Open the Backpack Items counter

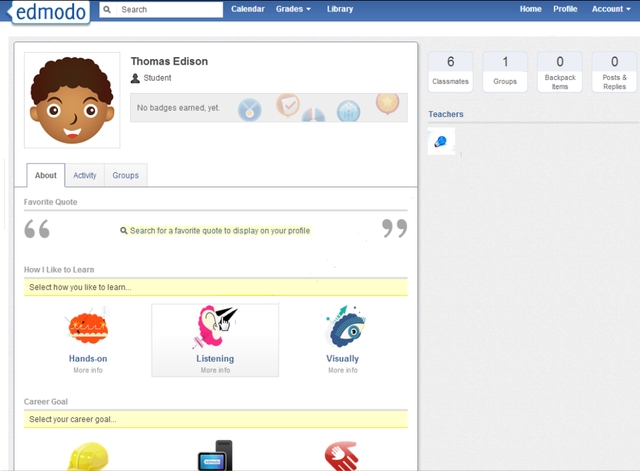pyautogui.click(x=559, y=72)
